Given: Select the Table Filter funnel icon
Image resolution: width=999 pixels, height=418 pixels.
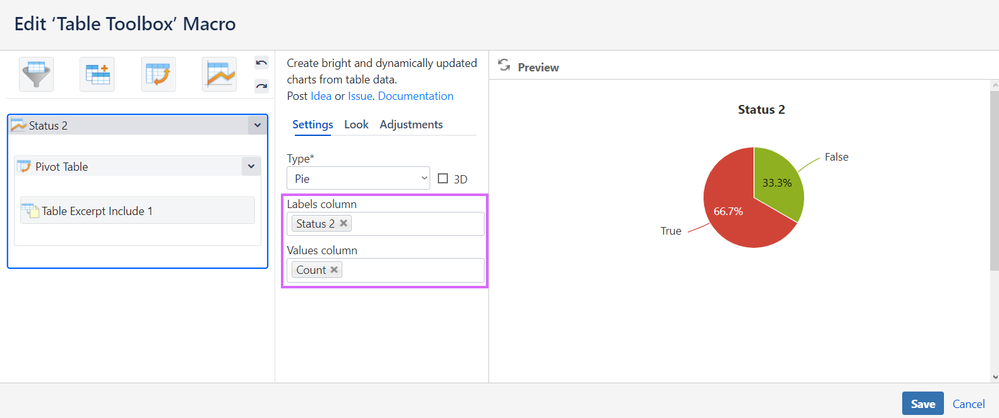Looking at the screenshot, I should tap(36, 75).
